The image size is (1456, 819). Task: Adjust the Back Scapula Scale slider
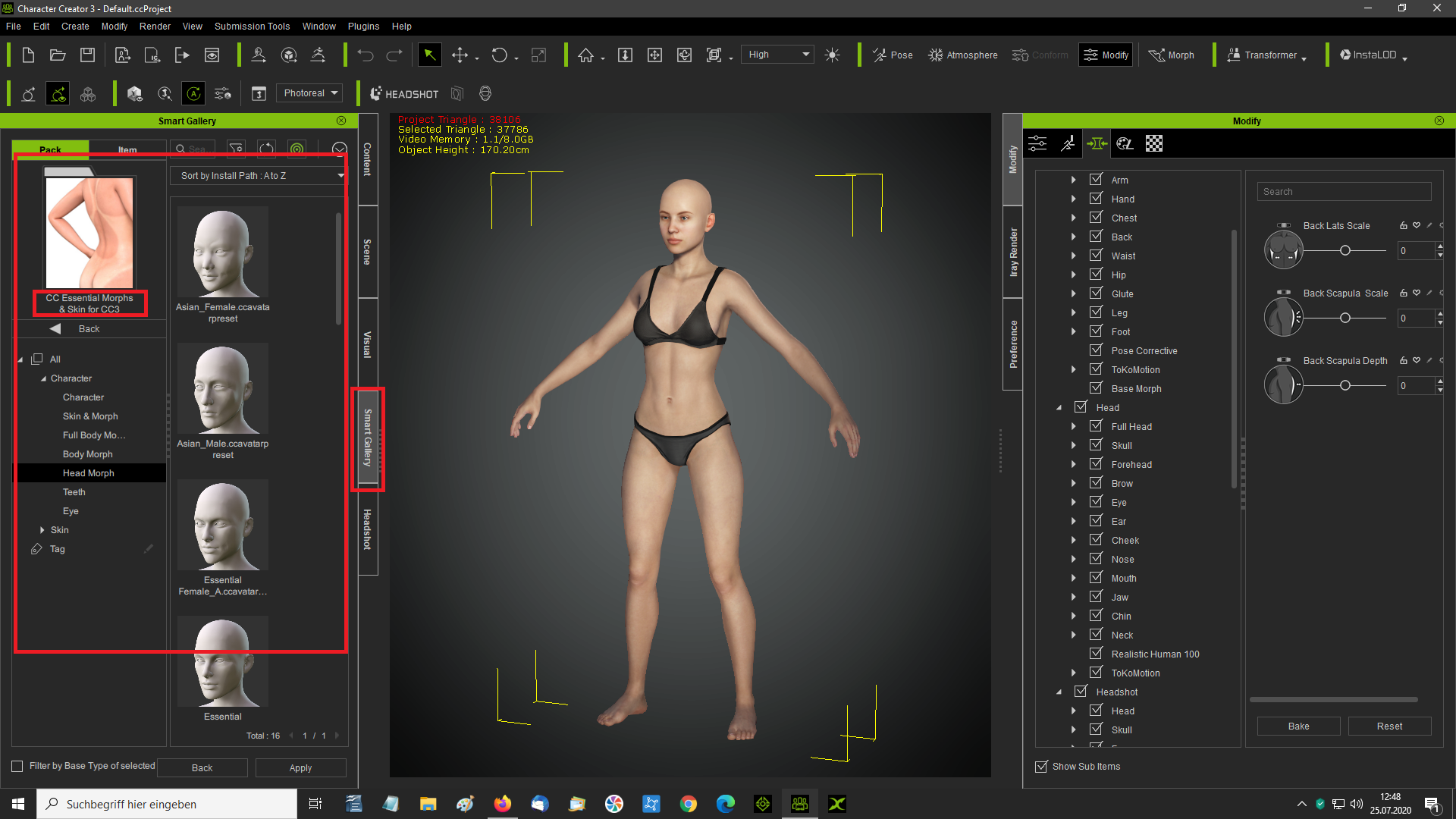pyautogui.click(x=1345, y=318)
